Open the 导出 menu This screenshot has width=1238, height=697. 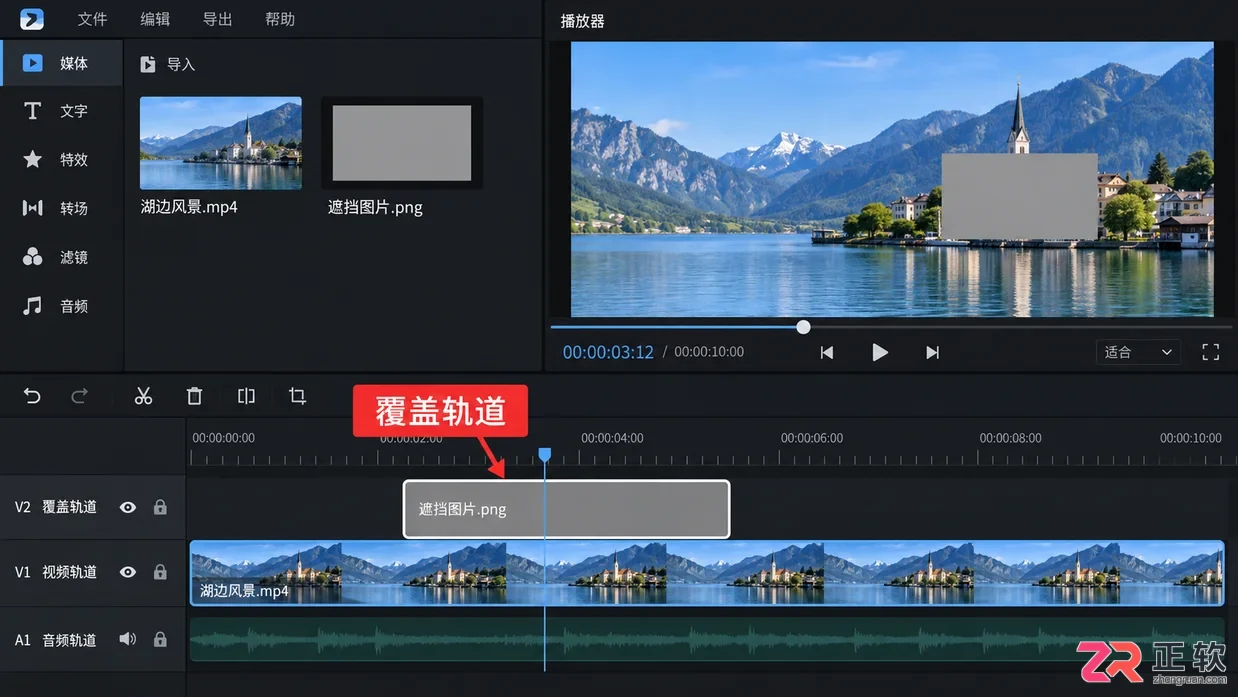pyautogui.click(x=217, y=19)
